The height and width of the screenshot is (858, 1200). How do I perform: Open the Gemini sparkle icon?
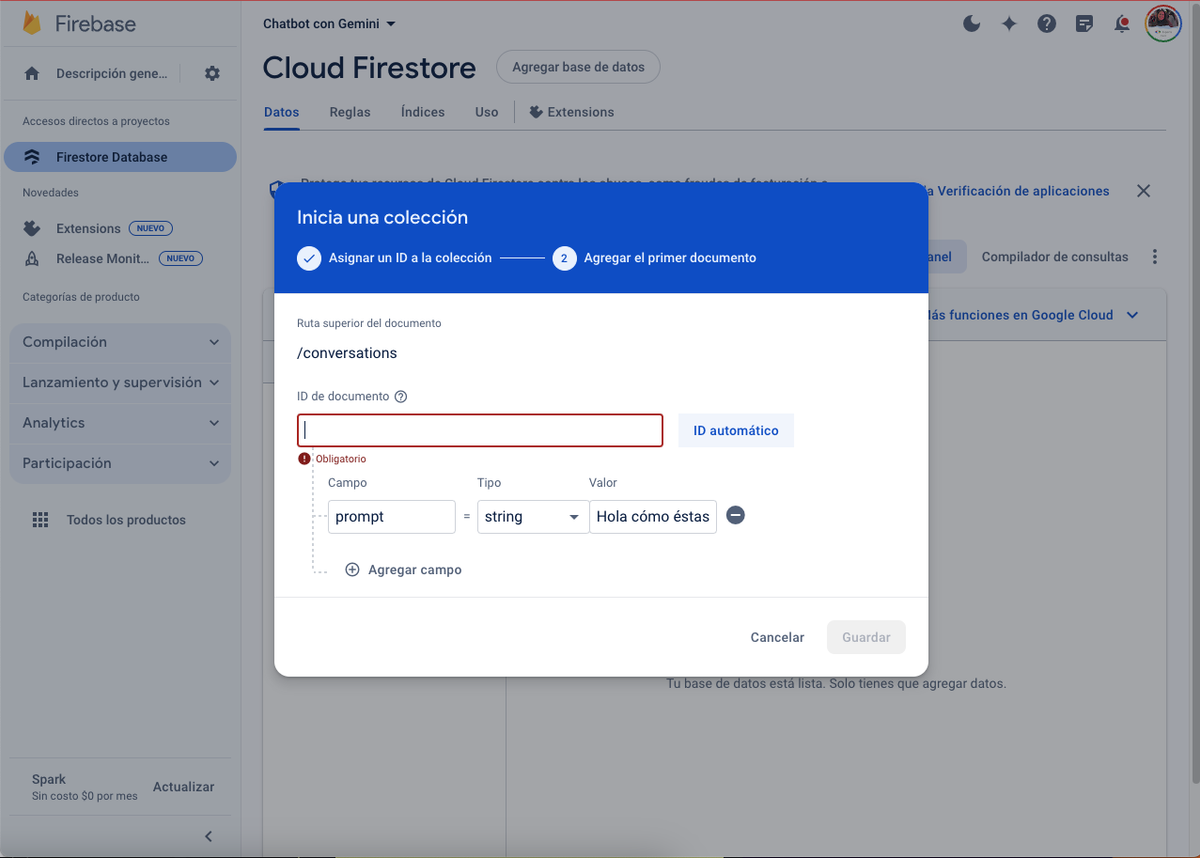click(x=1009, y=24)
